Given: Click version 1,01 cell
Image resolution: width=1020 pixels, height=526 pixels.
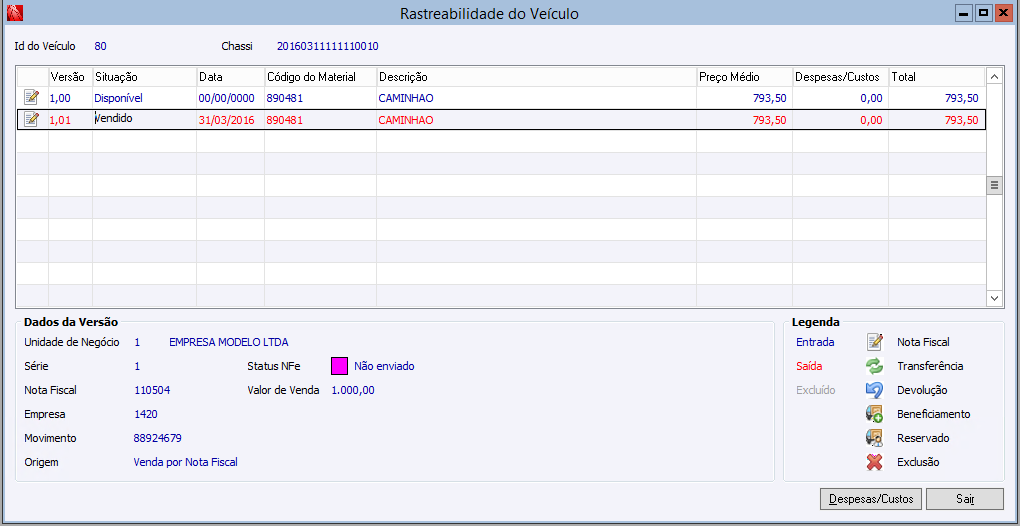Looking at the screenshot, I should tap(71, 120).
